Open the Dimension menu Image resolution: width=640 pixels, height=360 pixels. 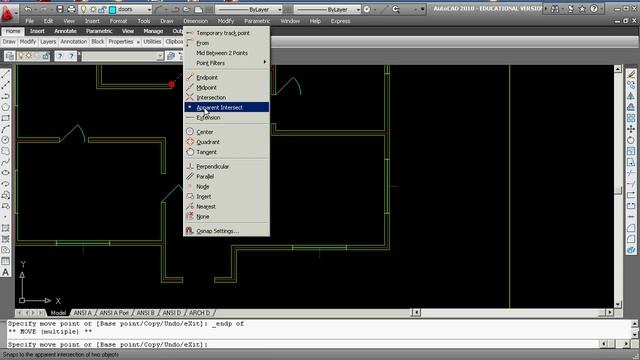[x=196, y=21]
